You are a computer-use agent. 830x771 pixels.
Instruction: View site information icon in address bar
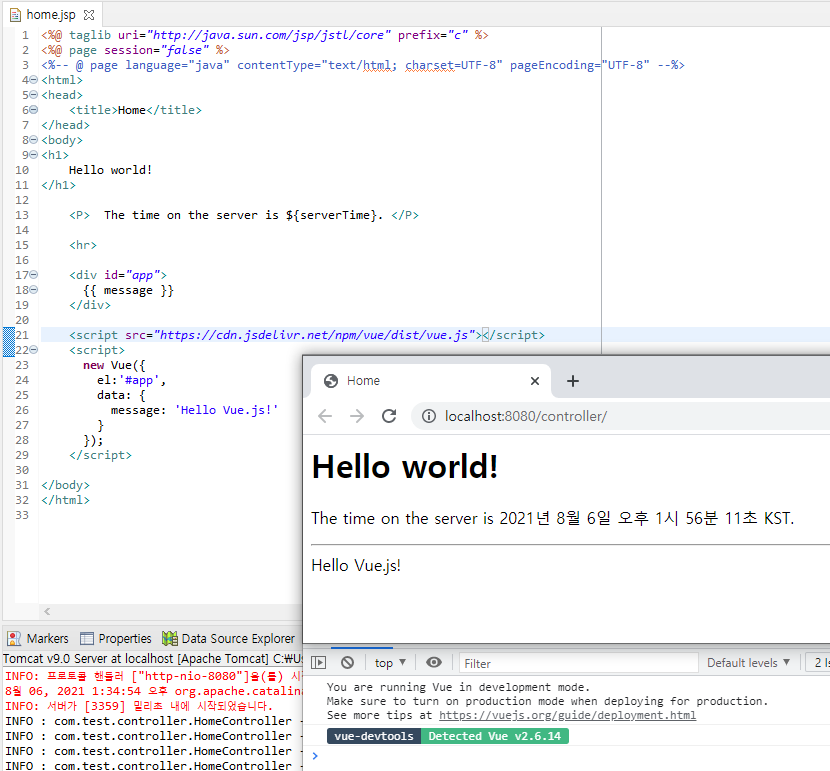point(429,416)
